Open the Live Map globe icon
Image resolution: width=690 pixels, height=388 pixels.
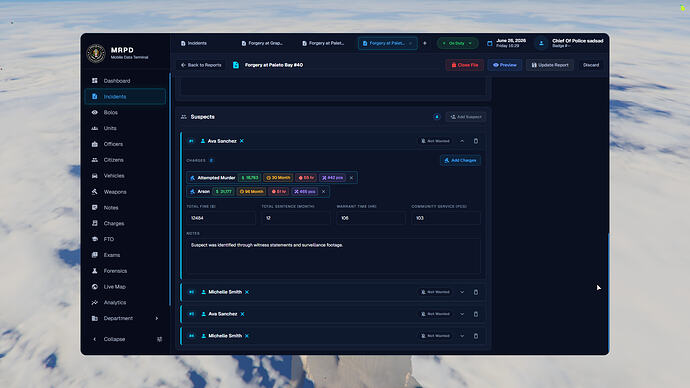tap(95, 287)
